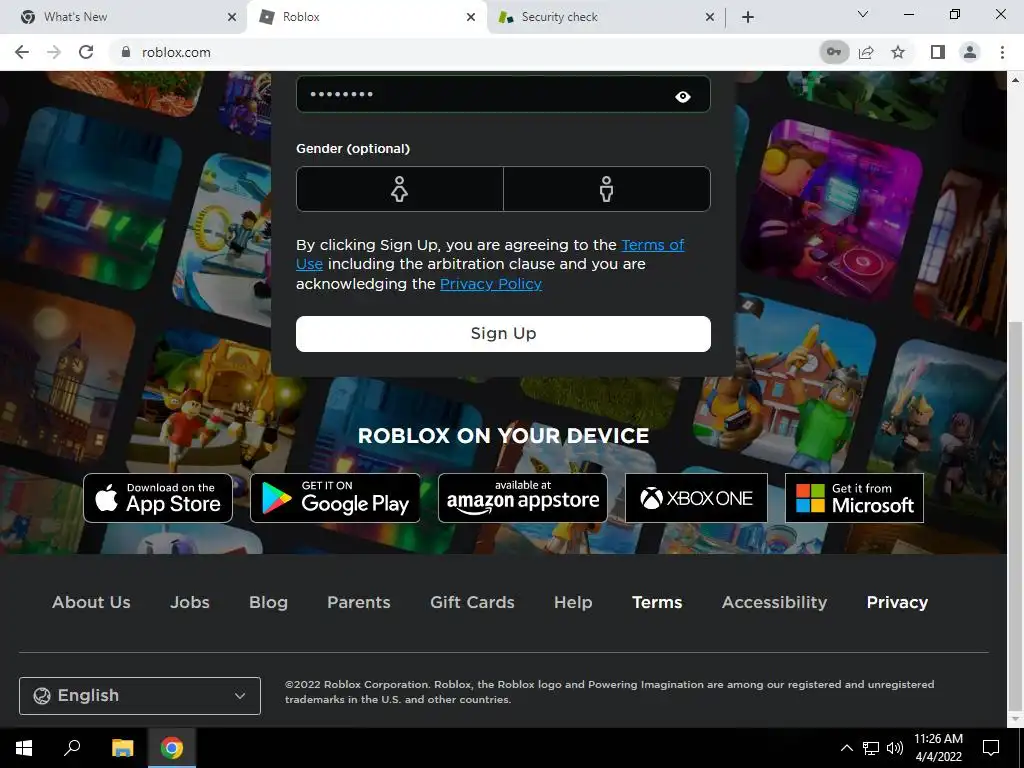Open the Help footer link
The width and height of the screenshot is (1024, 768).
coord(573,602)
